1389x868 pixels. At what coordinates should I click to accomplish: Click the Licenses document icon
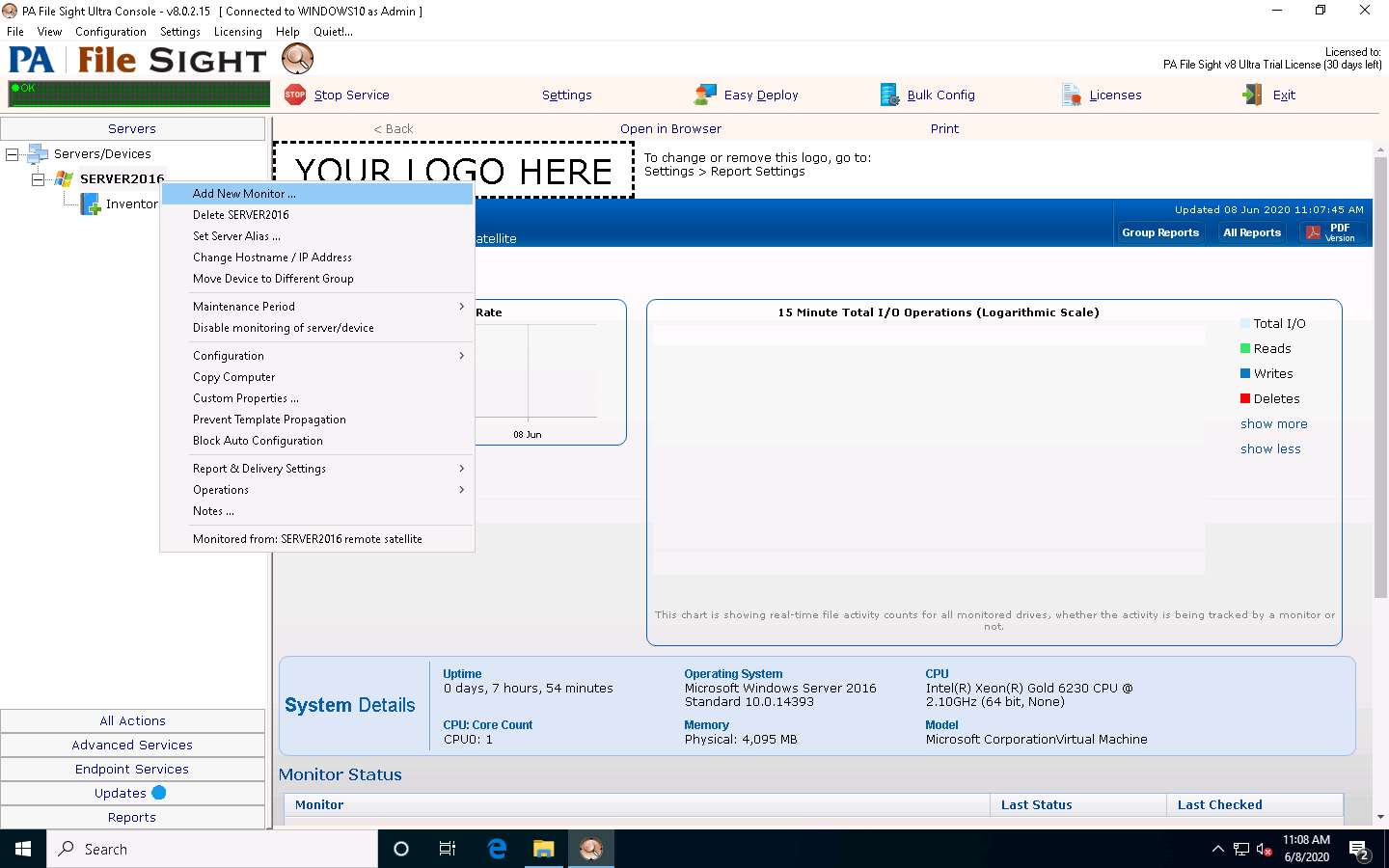pos(1071,95)
